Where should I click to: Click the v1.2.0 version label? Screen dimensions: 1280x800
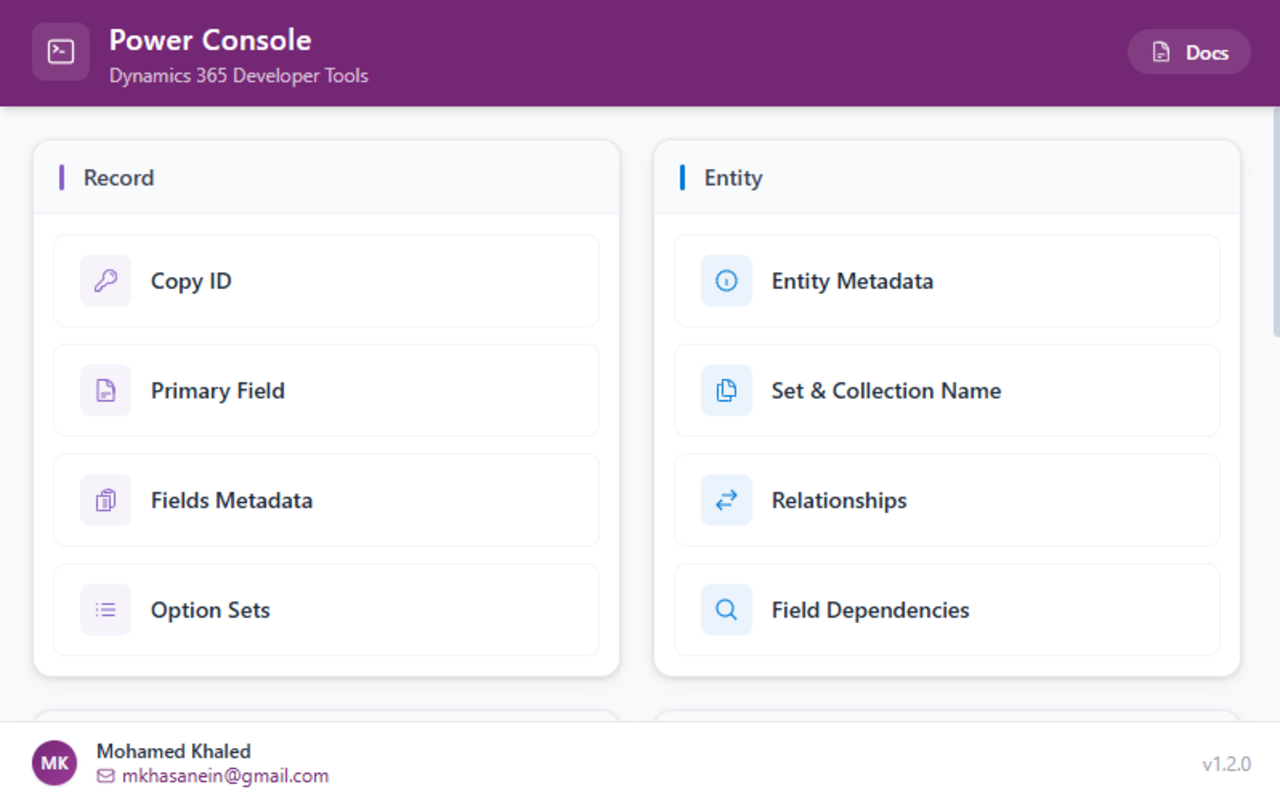[1226, 764]
